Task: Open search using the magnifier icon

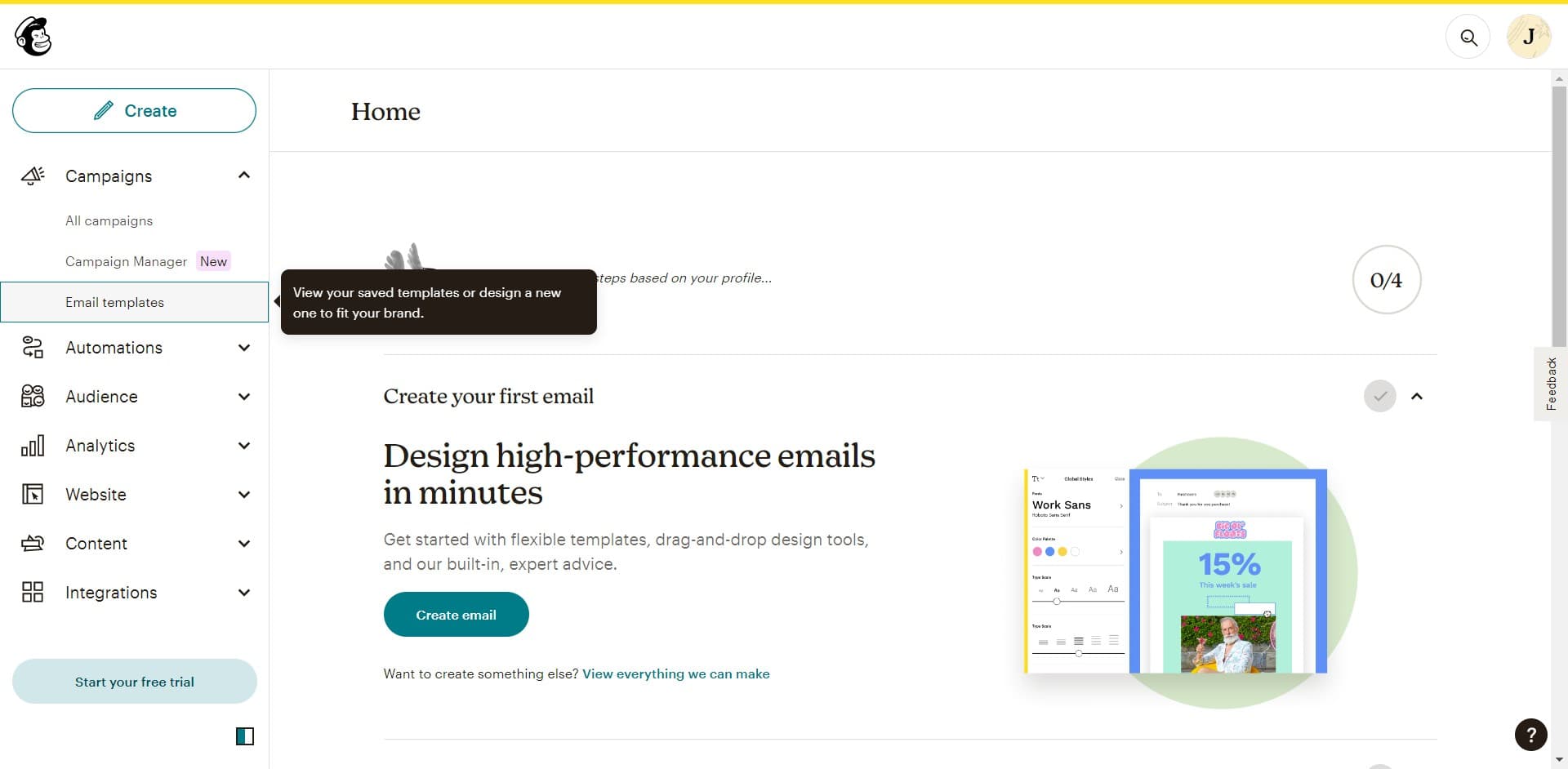Action: click(1468, 37)
